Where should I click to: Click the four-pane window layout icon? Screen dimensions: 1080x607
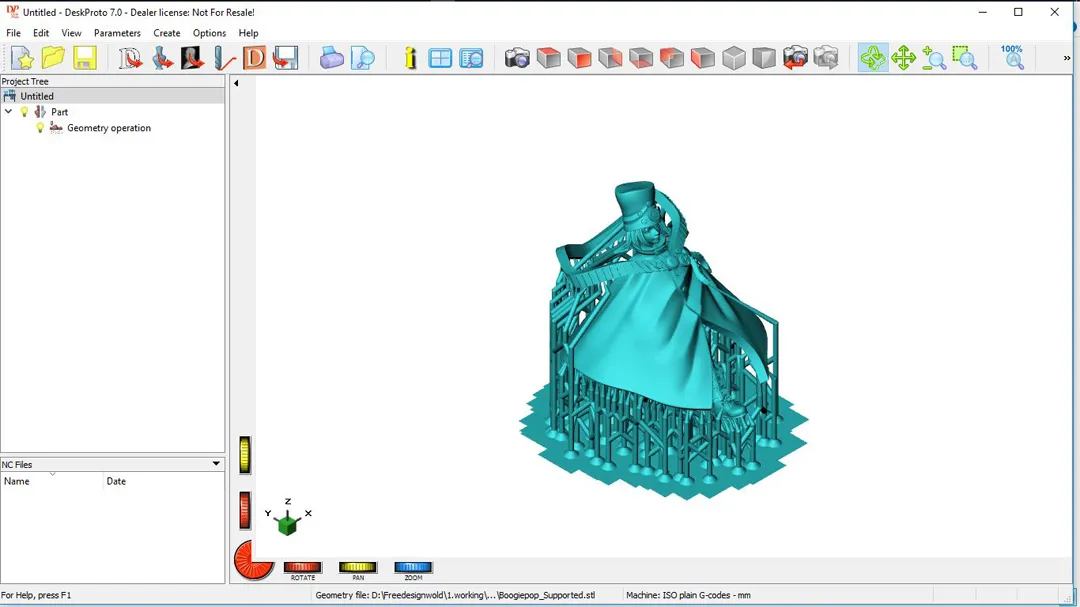point(439,58)
